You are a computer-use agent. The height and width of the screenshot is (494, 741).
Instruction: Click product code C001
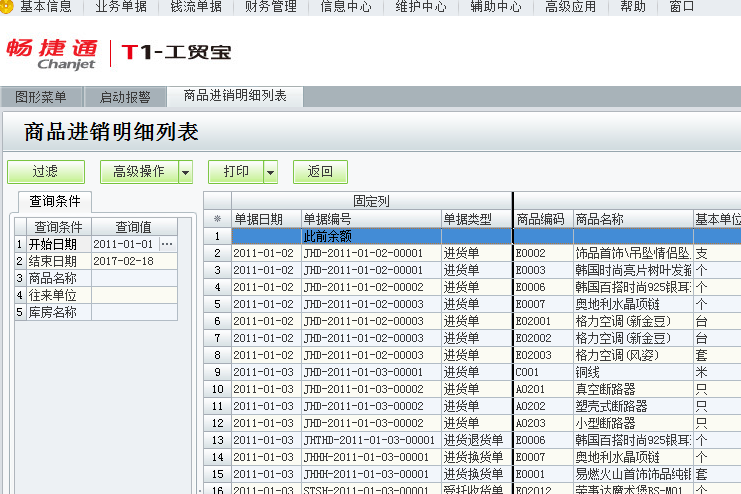click(543, 372)
